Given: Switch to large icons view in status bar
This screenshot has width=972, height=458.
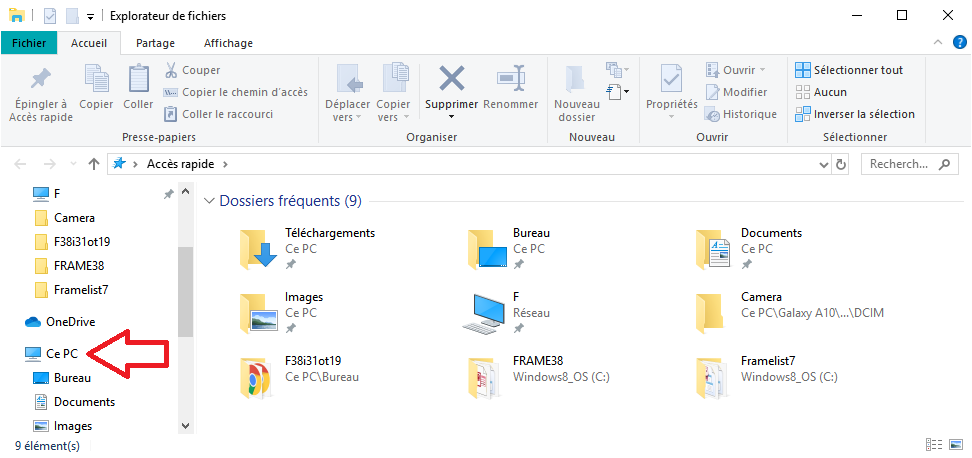Looking at the screenshot, I should (x=955, y=444).
